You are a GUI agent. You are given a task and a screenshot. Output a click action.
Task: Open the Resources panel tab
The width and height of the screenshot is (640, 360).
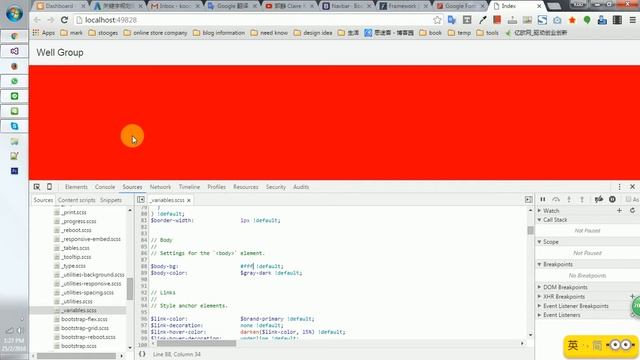coord(246,187)
